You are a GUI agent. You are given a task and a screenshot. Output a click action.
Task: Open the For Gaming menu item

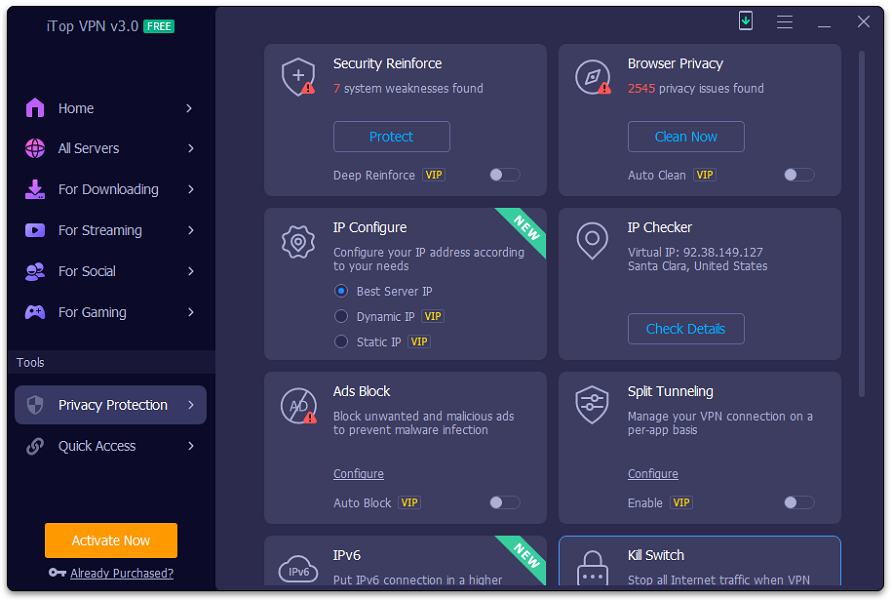tap(92, 312)
